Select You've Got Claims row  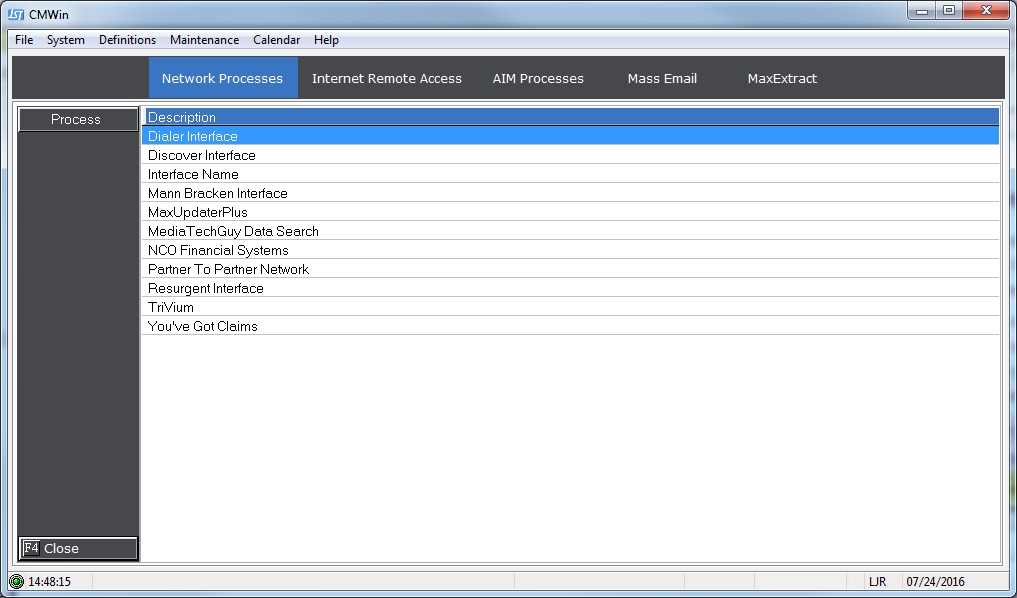[x=202, y=326]
